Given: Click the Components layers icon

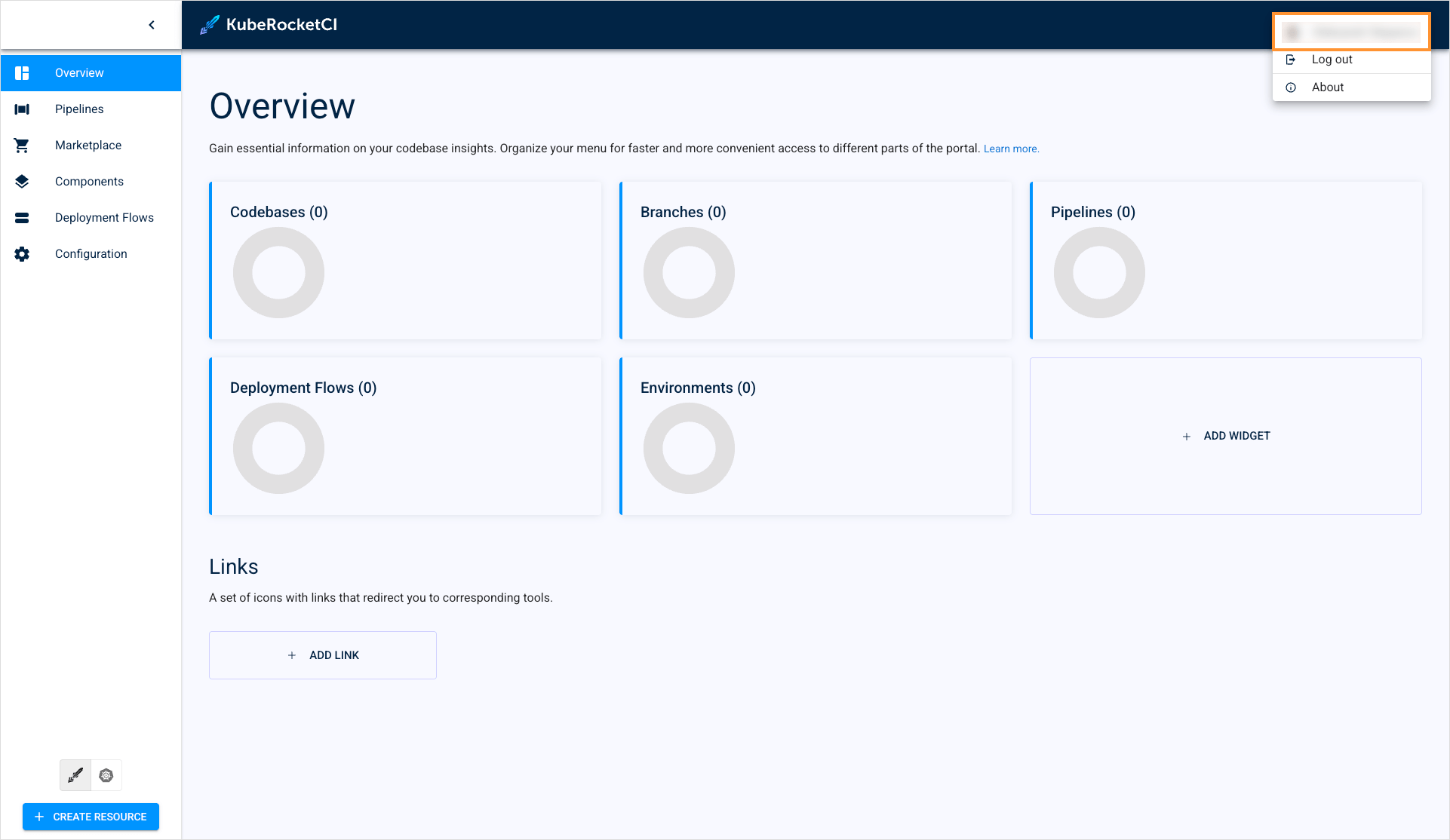Looking at the screenshot, I should click(22, 182).
